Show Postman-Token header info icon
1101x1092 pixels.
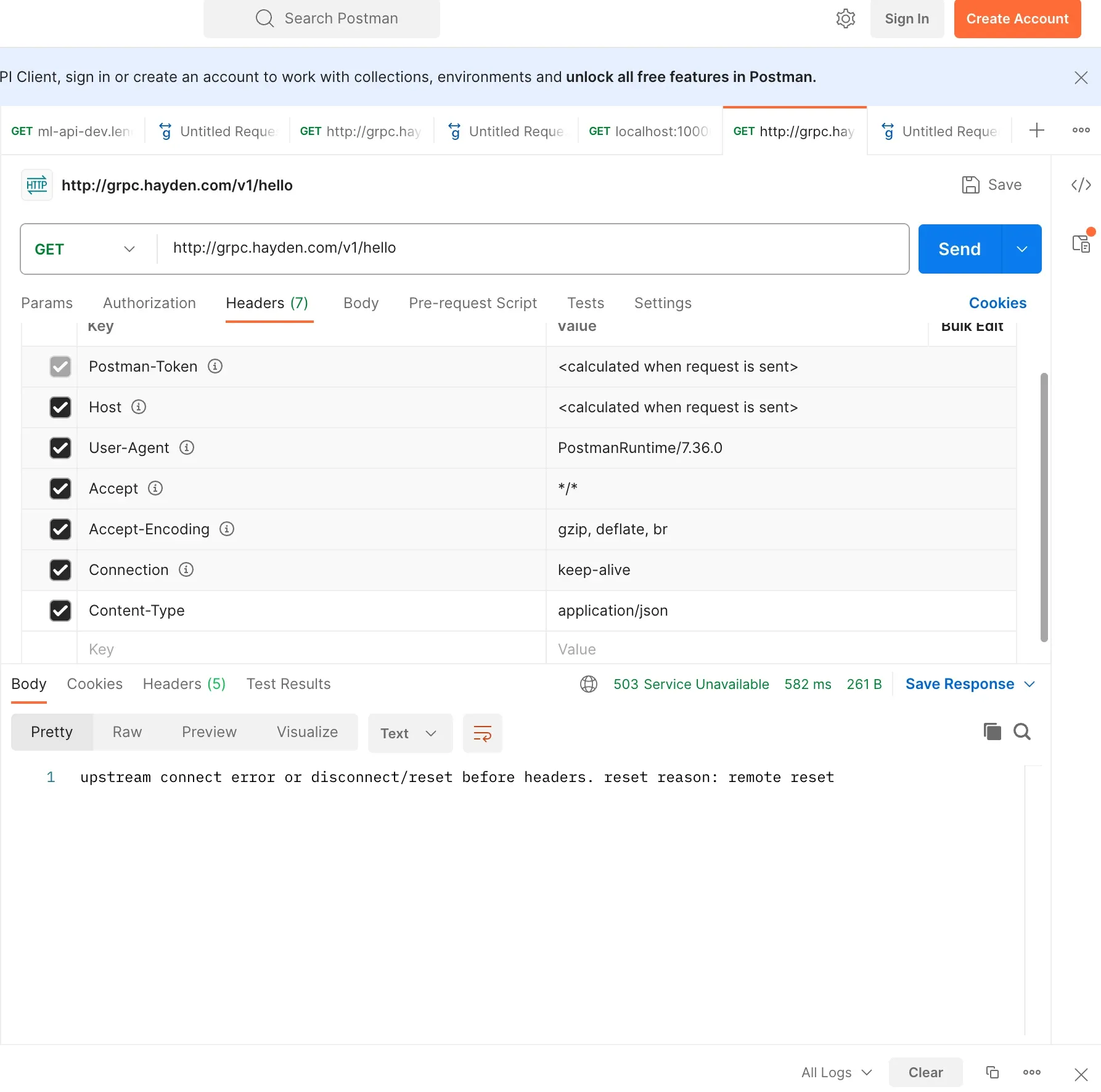215,366
